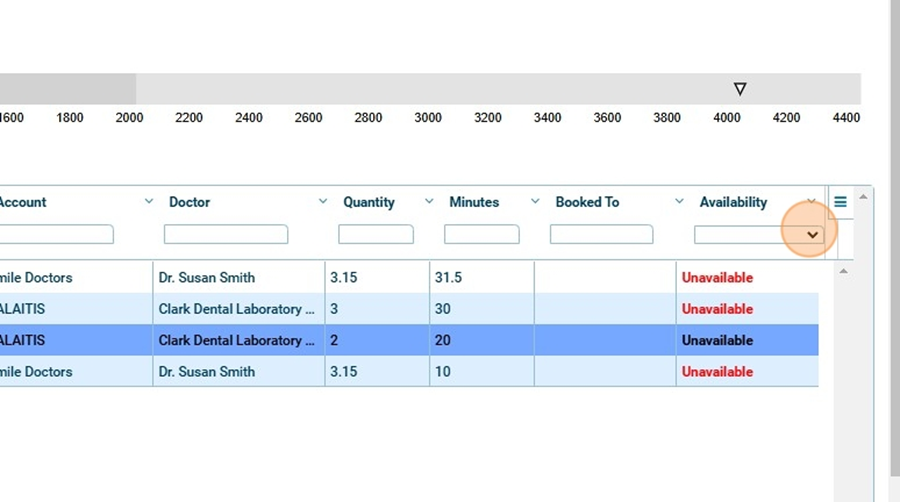Select the Minutes 30 cell
This screenshot has height=502, width=900.
482,309
